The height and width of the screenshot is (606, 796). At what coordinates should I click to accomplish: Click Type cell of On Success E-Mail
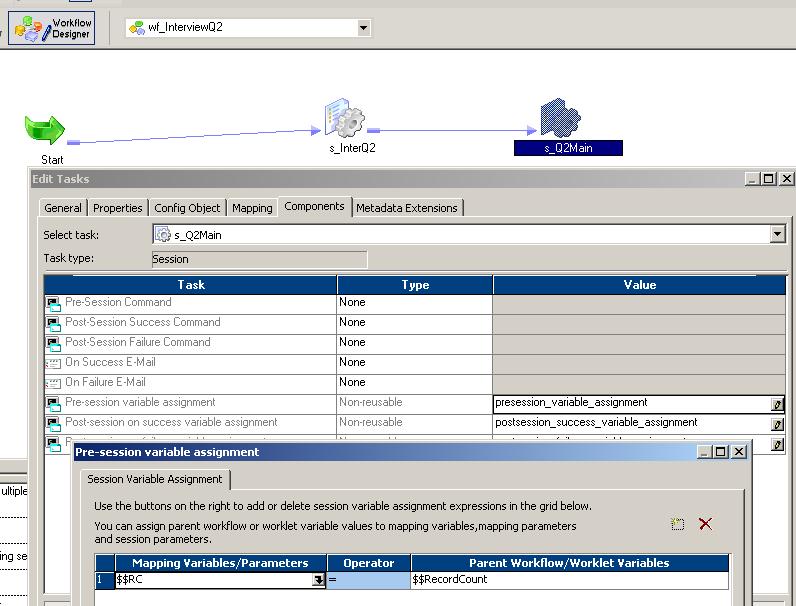point(414,363)
